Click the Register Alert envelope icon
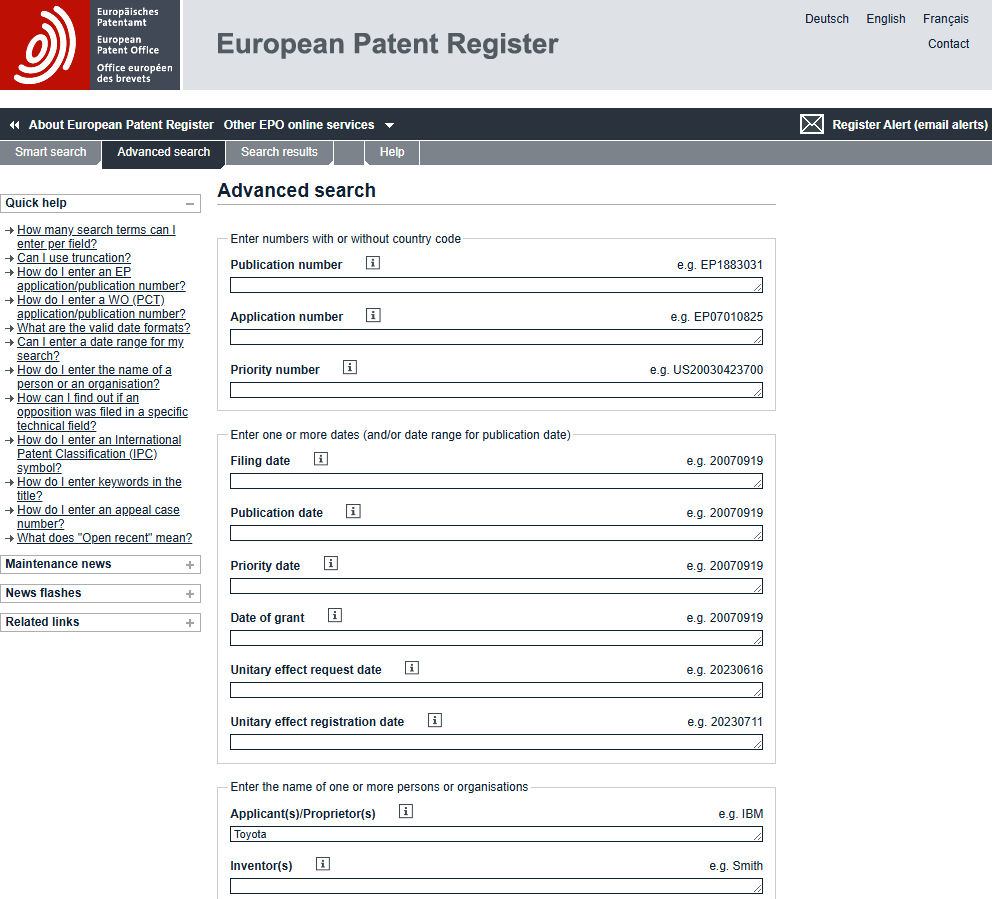992x899 pixels. click(812, 124)
